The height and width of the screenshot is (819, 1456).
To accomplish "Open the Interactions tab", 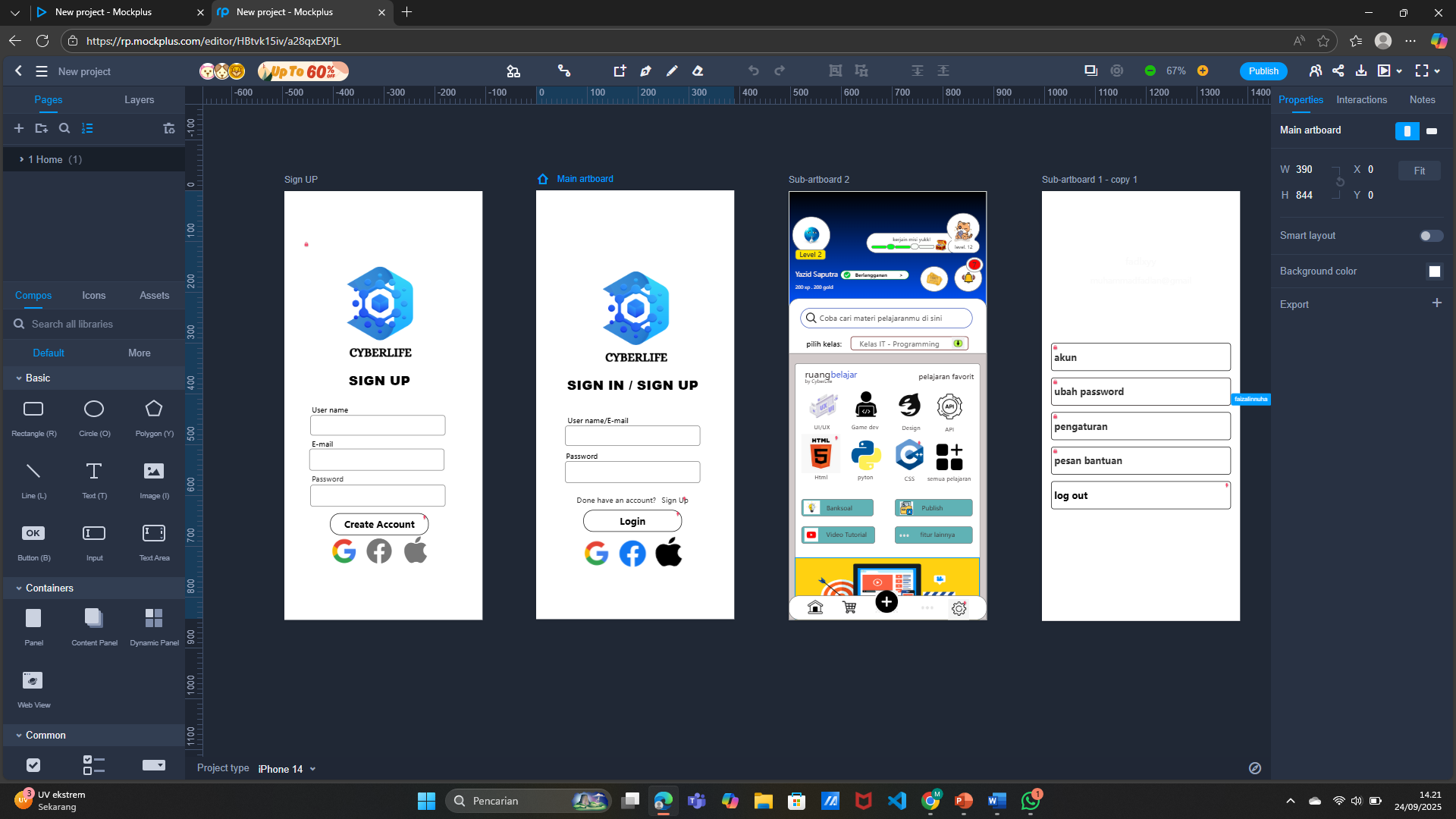I will tap(1361, 99).
